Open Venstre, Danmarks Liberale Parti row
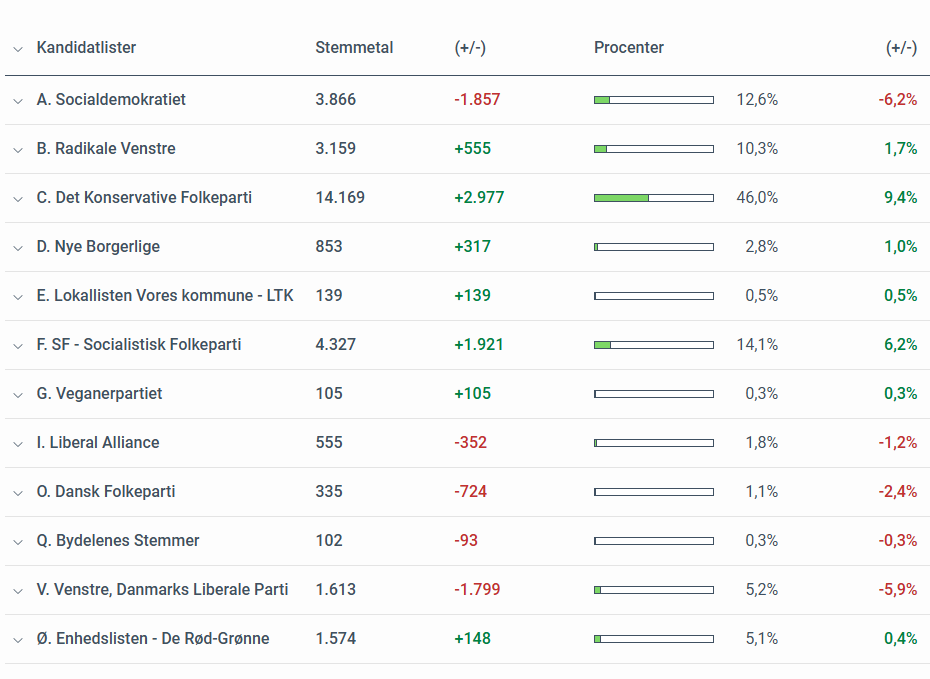The height and width of the screenshot is (679, 930). pyautogui.click(x=162, y=590)
